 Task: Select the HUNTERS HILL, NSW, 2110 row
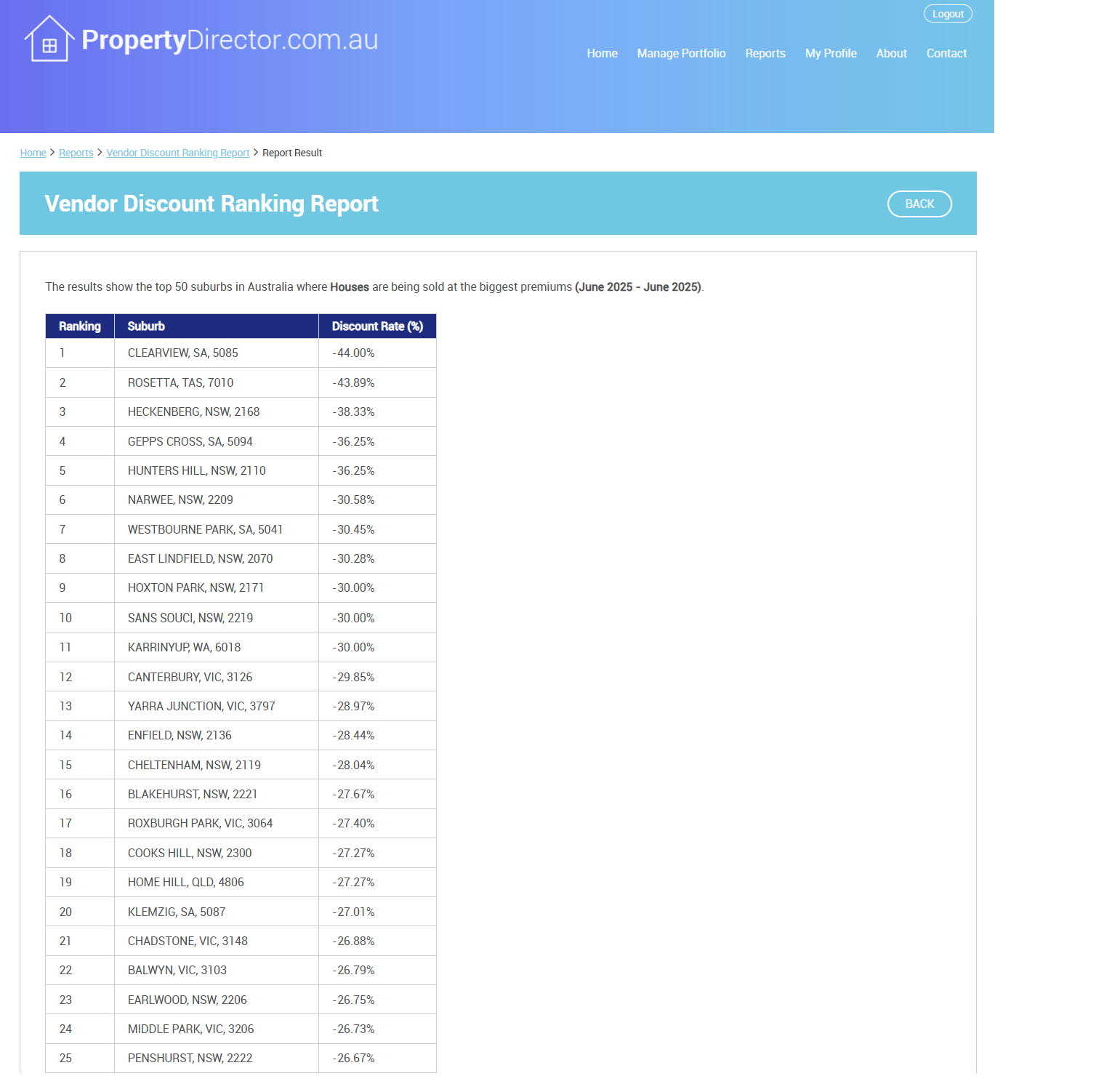click(x=241, y=470)
